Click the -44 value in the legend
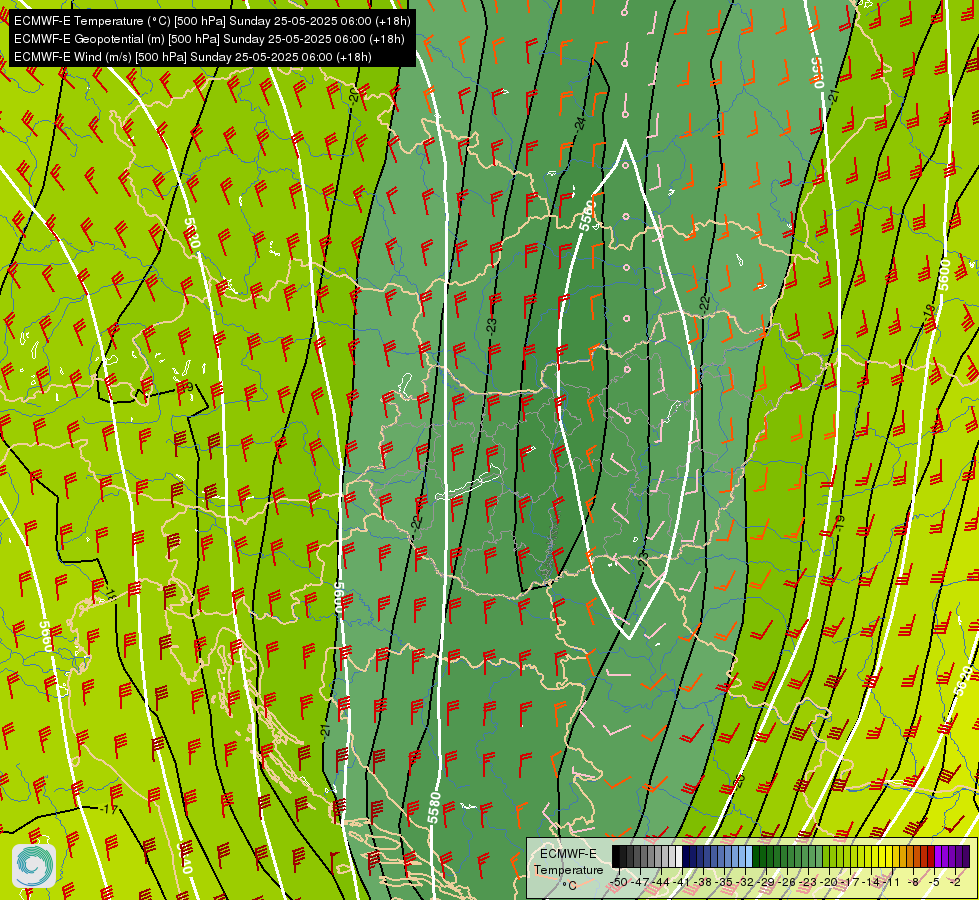Viewport: 979px width, 900px height. click(x=661, y=882)
